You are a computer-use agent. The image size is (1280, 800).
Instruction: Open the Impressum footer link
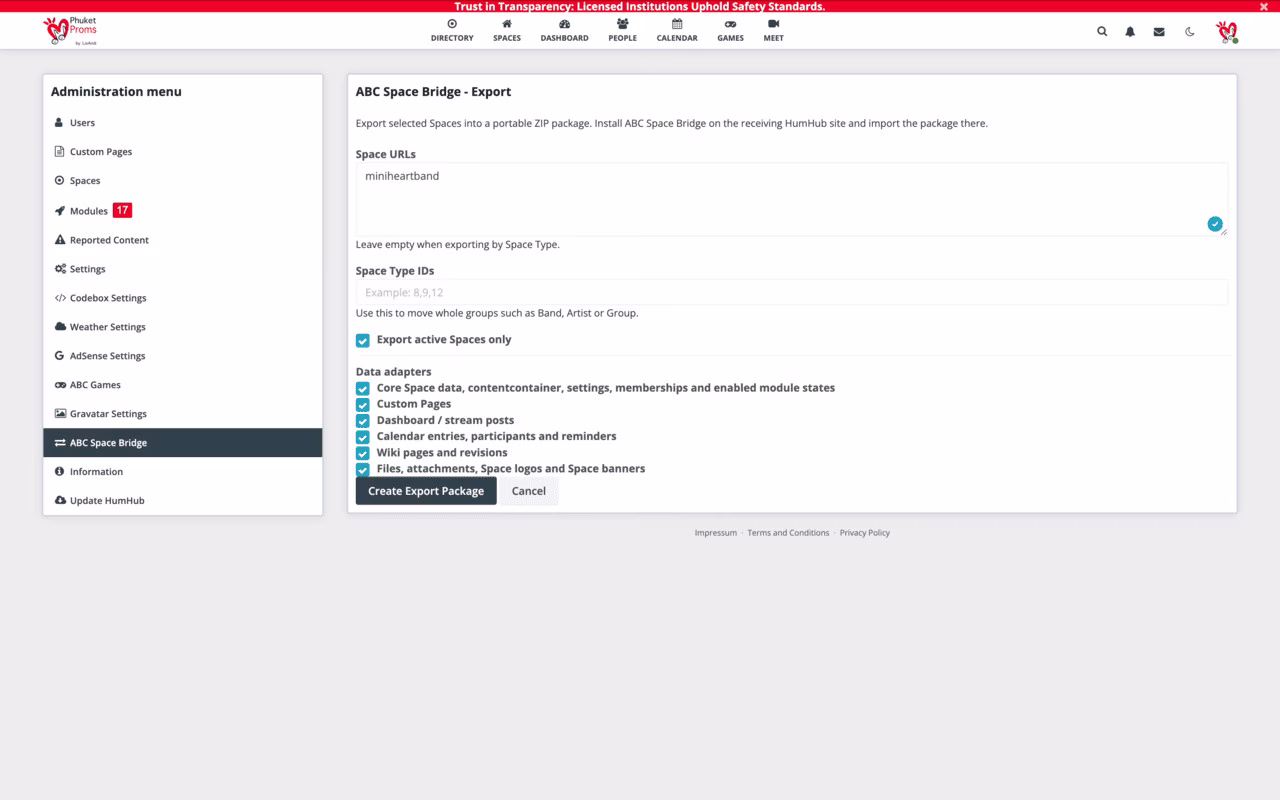(x=716, y=533)
